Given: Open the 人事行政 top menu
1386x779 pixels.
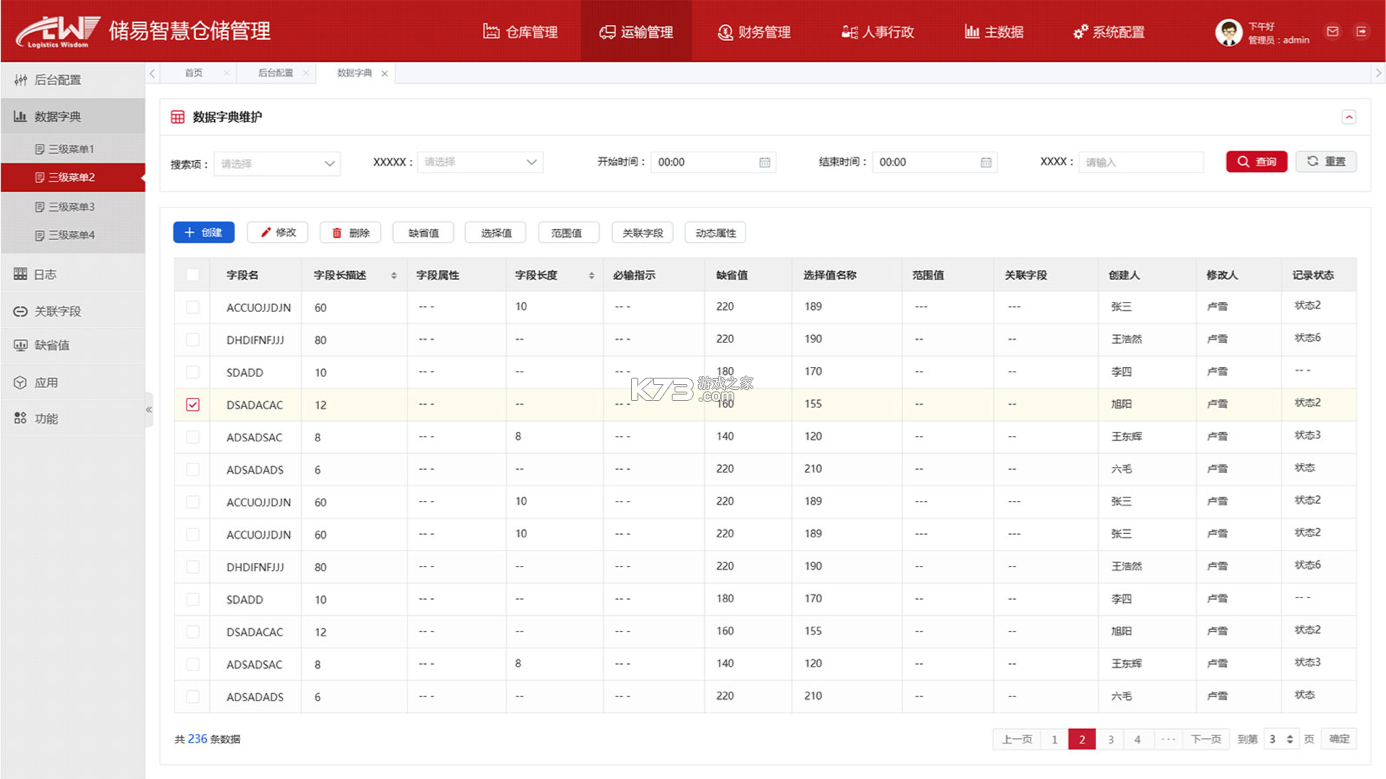Looking at the screenshot, I should [877, 32].
